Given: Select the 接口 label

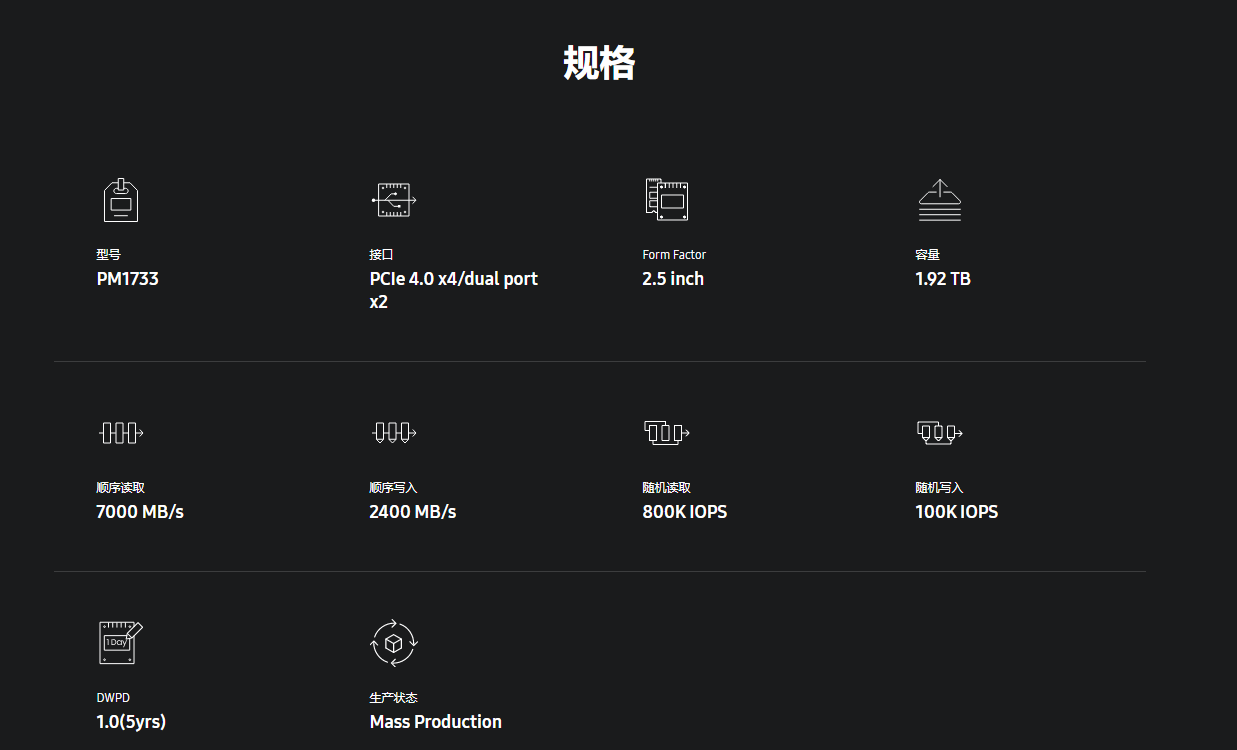Looking at the screenshot, I should (x=382, y=255).
